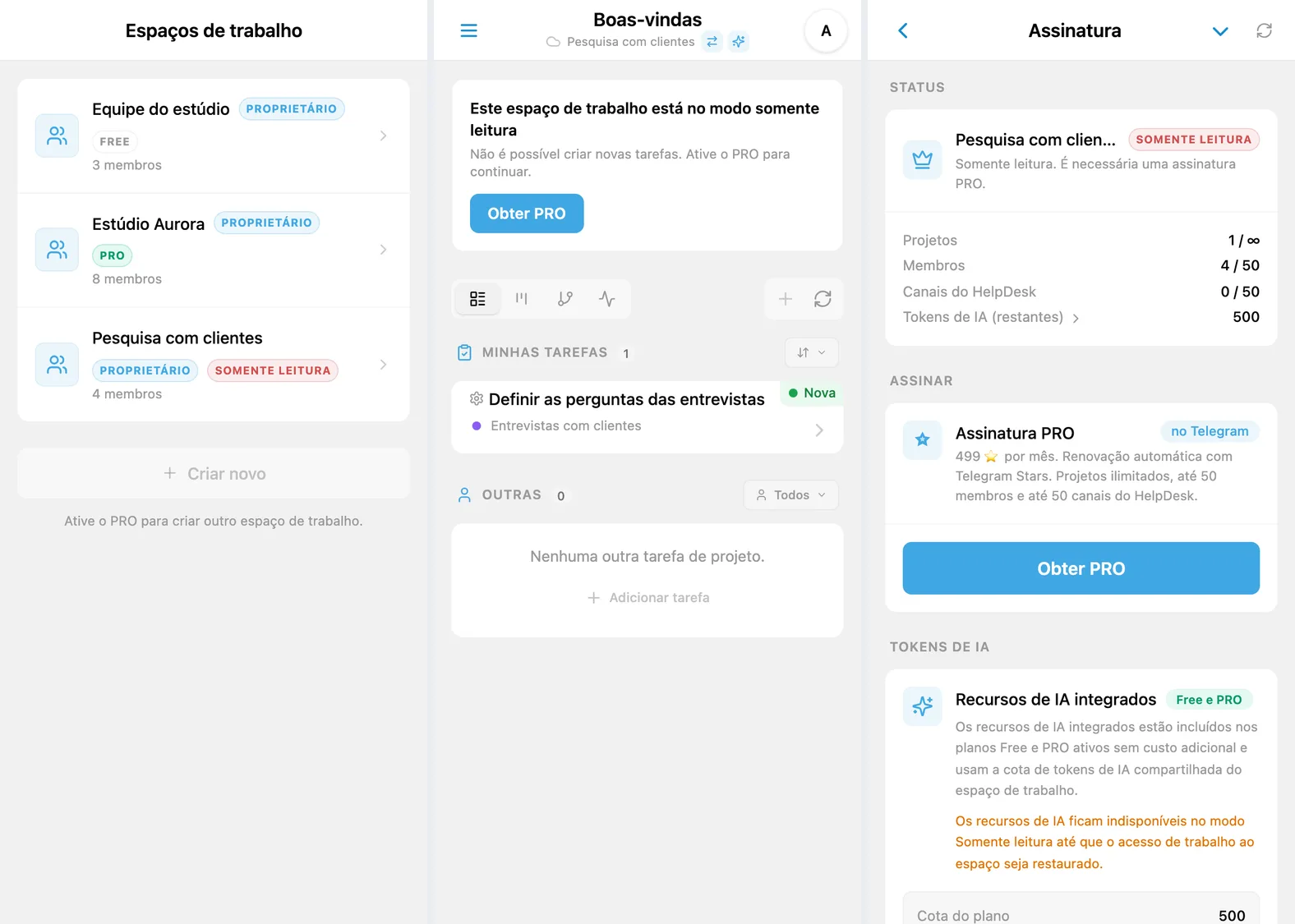Click the Equipe do estúdio group icon

[x=57, y=136]
